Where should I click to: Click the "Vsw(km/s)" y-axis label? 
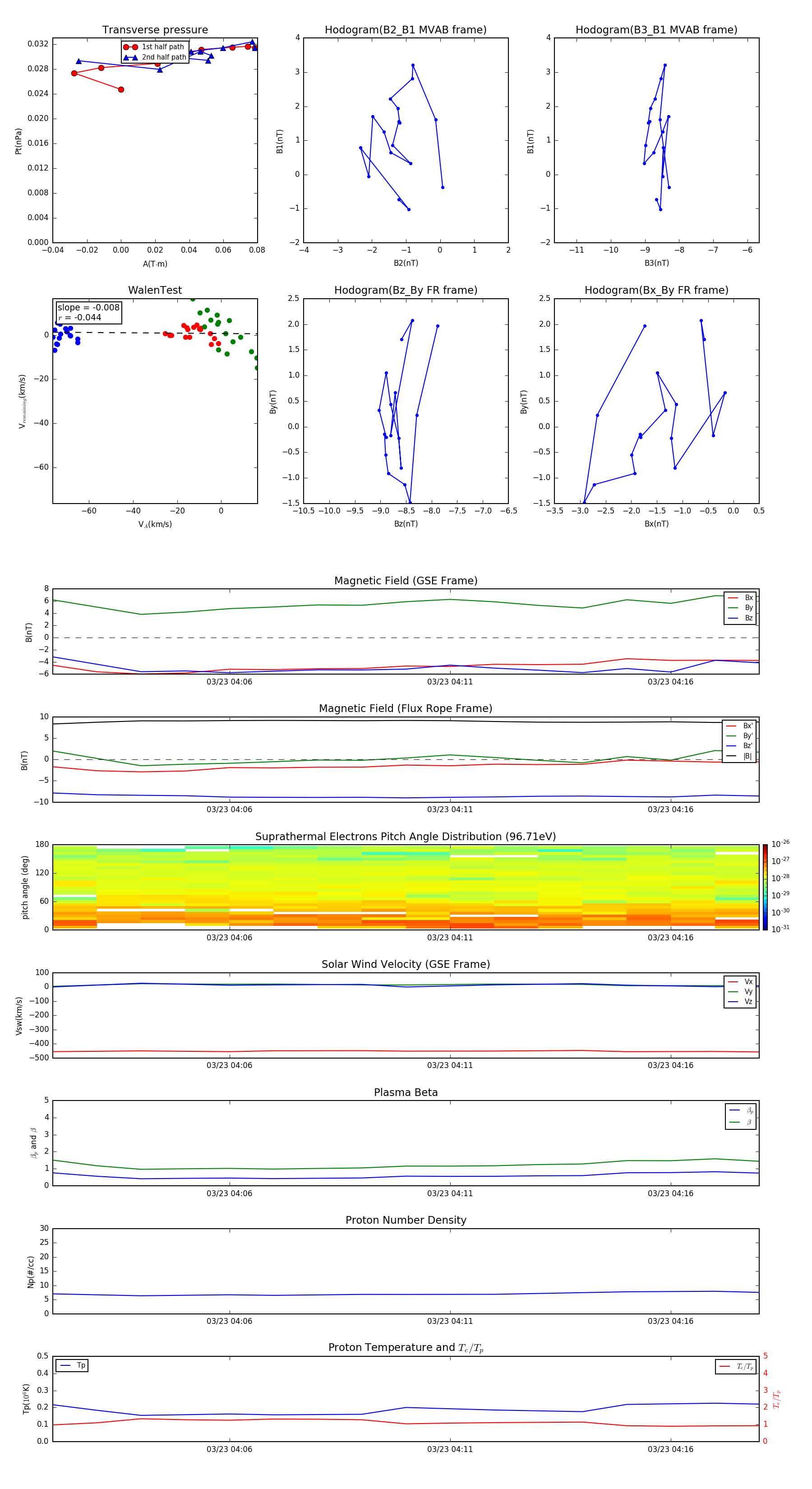click(x=19, y=1016)
